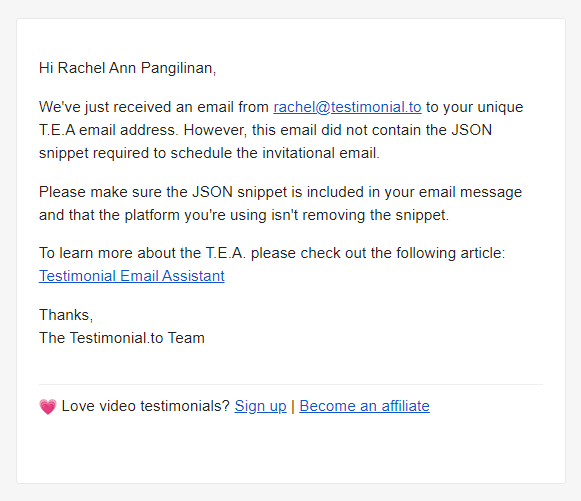Click the 'Love video testimonials?' footer text

(146, 406)
